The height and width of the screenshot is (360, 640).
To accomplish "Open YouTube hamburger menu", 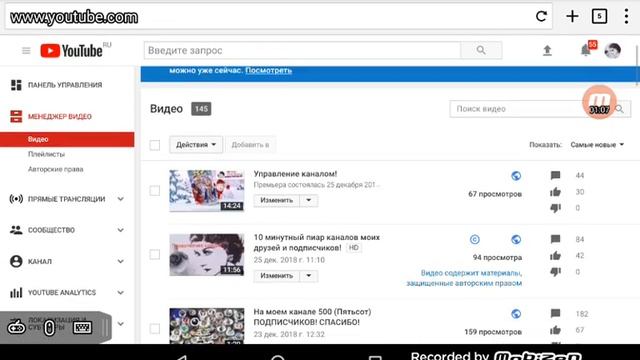I will pyautogui.click(x=26, y=51).
